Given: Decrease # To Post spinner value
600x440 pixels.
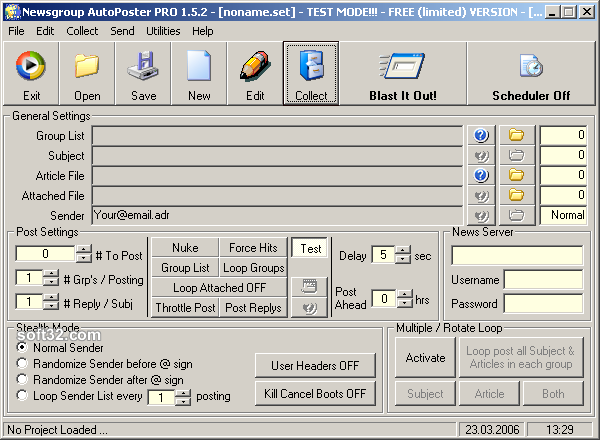Looking at the screenshot, I should point(83,258).
